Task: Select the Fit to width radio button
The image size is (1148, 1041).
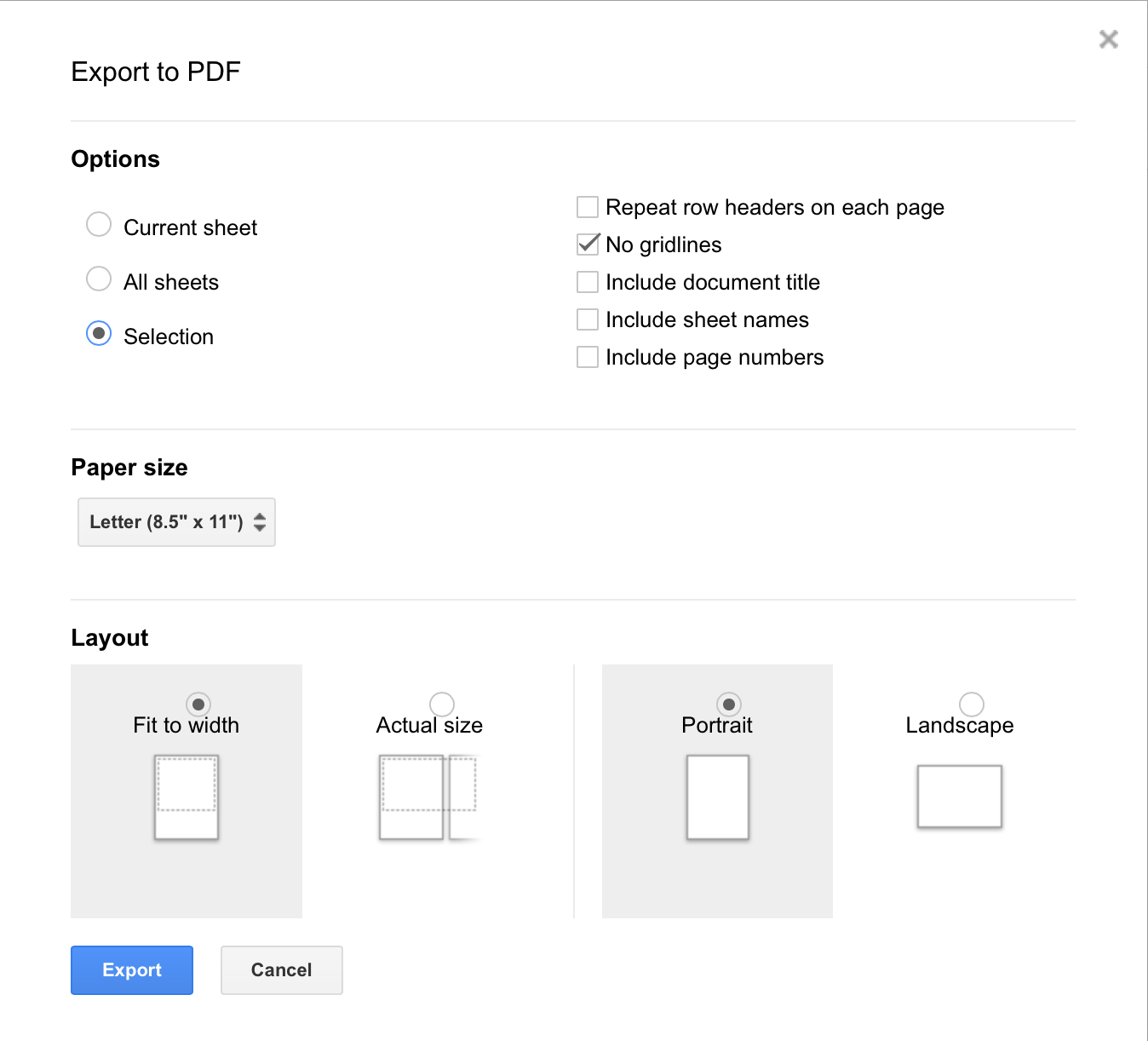Action: click(198, 705)
